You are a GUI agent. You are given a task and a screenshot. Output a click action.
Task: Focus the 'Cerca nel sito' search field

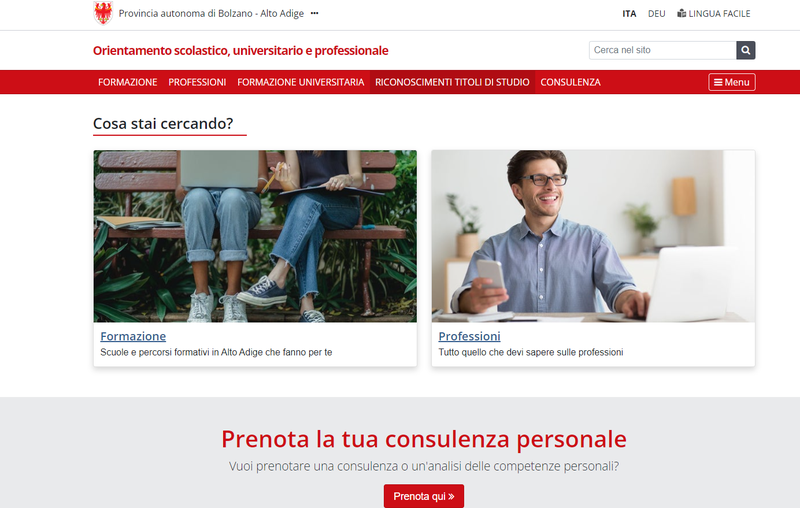(x=662, y=50)
